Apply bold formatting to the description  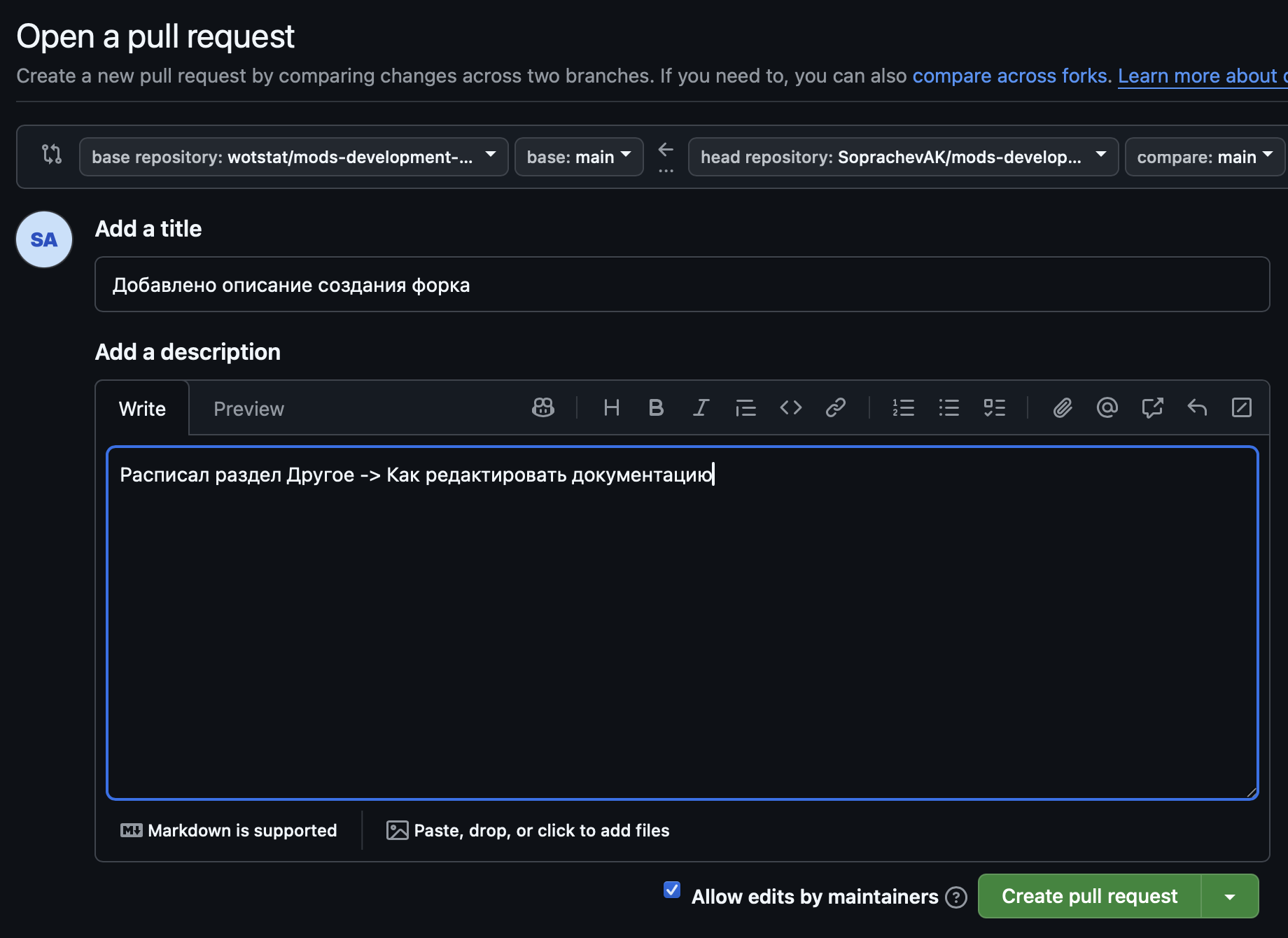(x=656, y=408)
